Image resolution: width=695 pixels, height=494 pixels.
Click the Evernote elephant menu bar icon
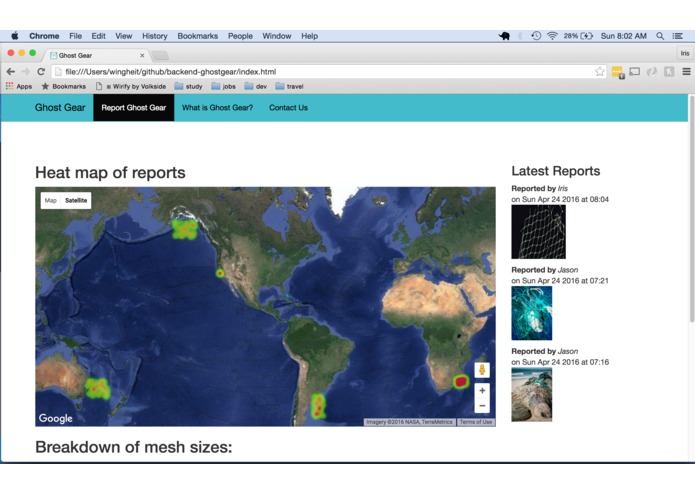click(504, 36)
